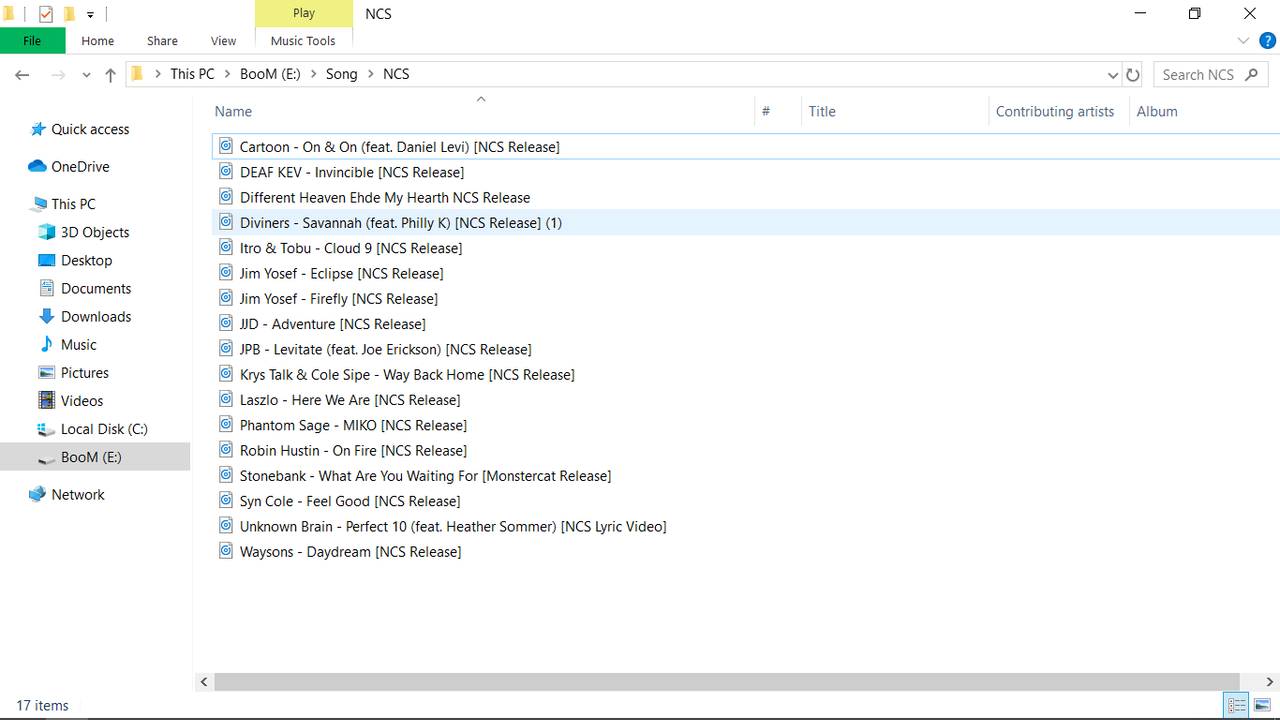Expand the chevron after This PC breadcrumb
The height and width of the screenshot is (720, 1280).
coord(228,74)
